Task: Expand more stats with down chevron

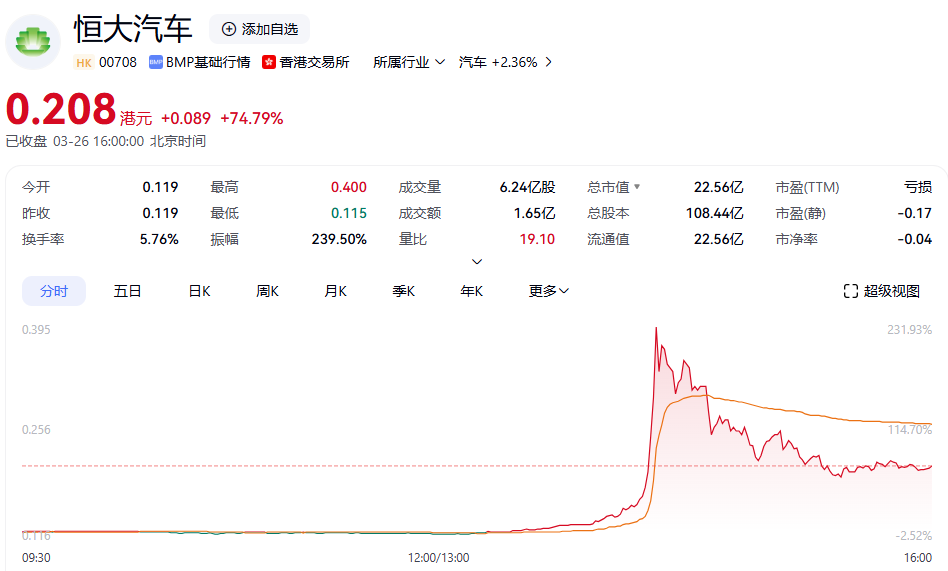Action: (477, 261)
